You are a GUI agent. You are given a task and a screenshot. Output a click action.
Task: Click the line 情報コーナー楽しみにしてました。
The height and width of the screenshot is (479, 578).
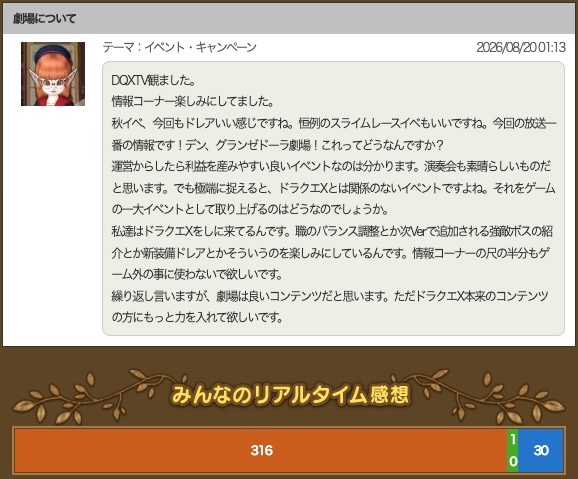point(192,101)
